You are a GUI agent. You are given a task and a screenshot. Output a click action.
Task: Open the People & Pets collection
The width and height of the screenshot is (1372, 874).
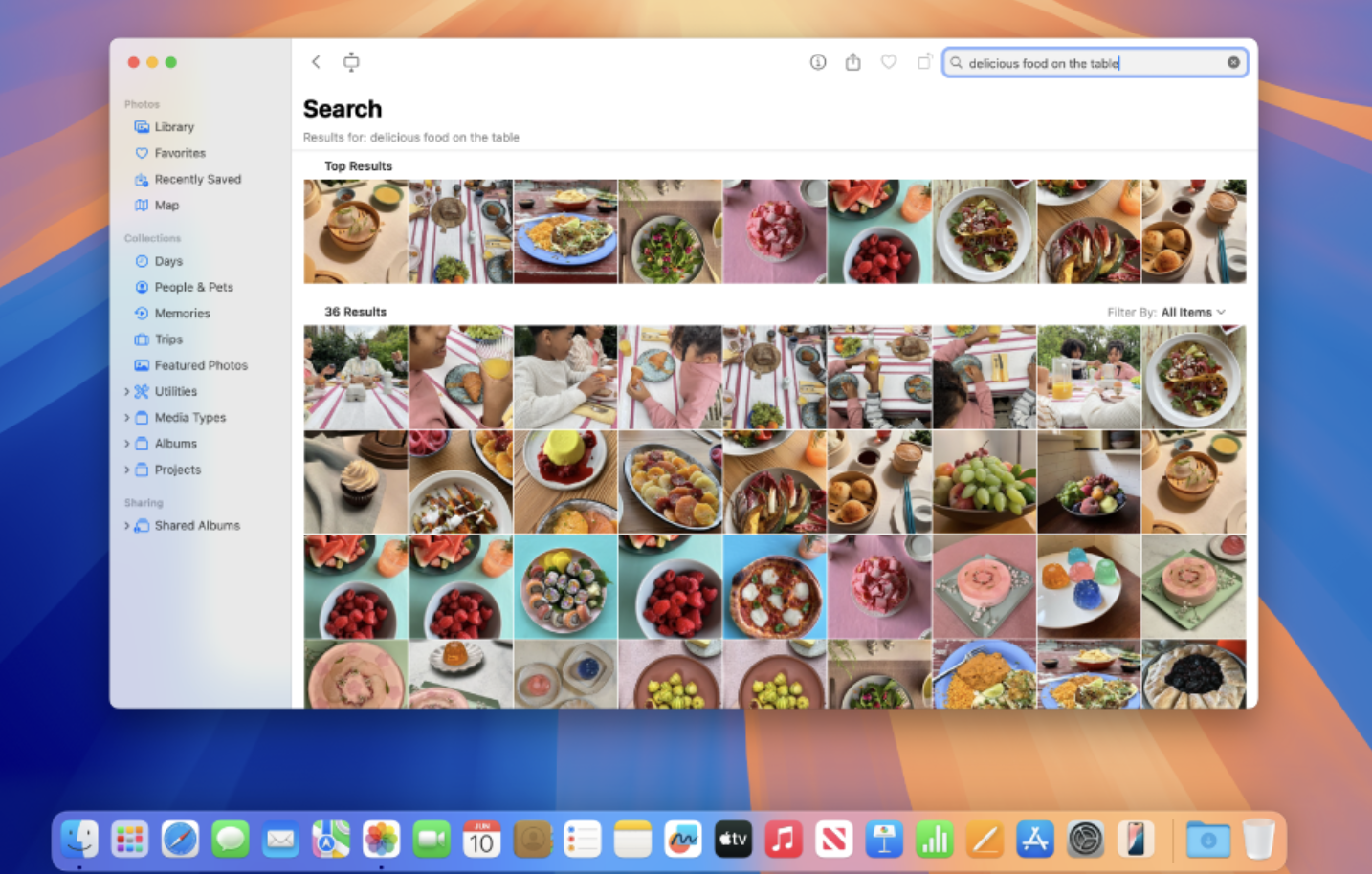[x=195, y=287]
